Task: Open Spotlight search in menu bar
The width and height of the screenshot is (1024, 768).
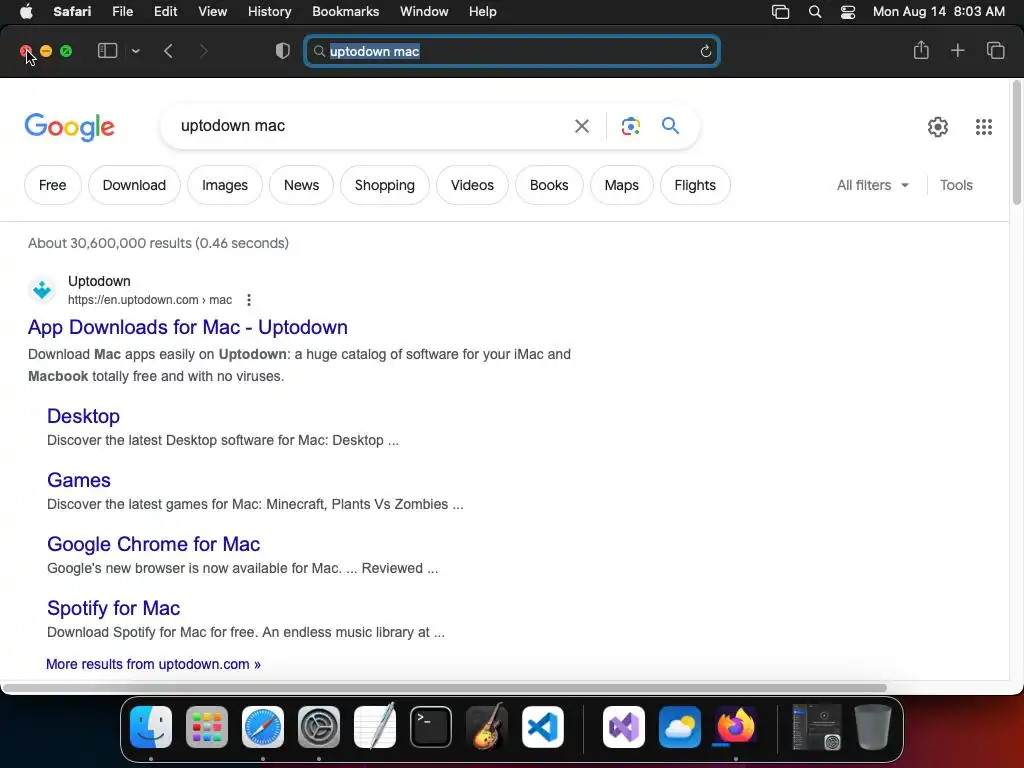Action: coord(814,12)
